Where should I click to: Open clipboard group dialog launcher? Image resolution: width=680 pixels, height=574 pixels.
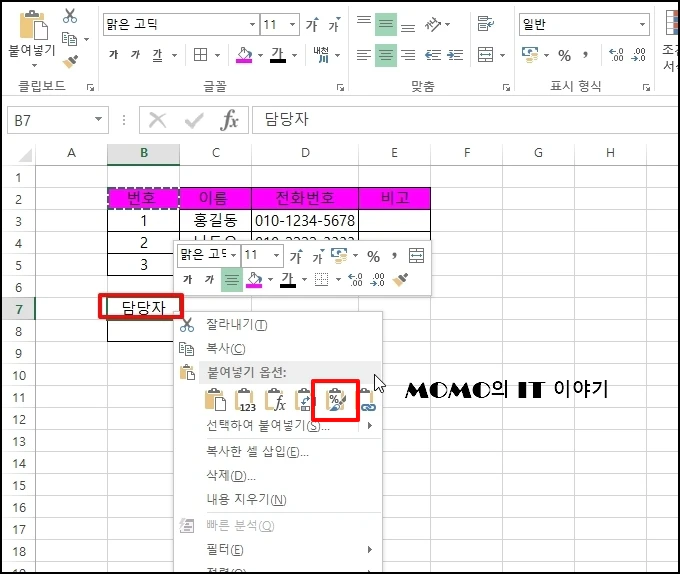click(x=90, y=88)
